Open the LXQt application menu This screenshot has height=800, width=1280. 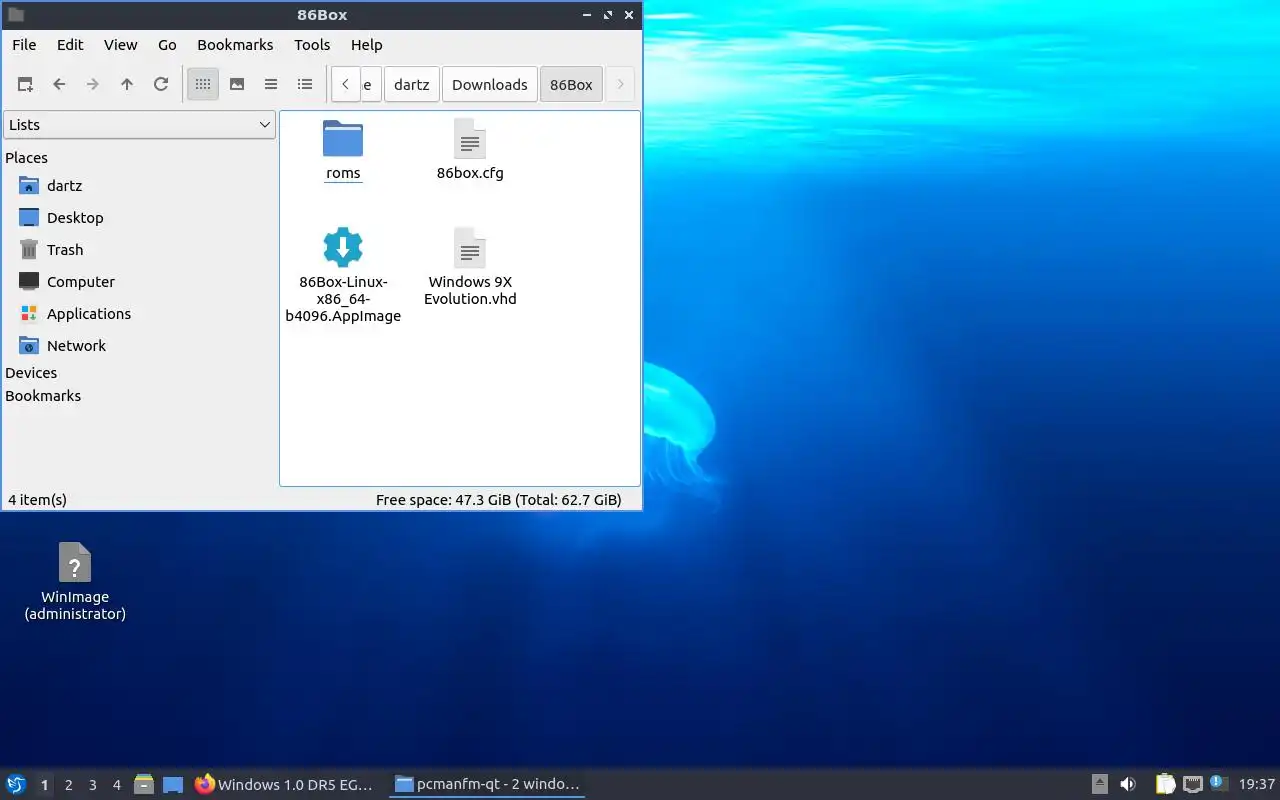[x=16, y=785]
